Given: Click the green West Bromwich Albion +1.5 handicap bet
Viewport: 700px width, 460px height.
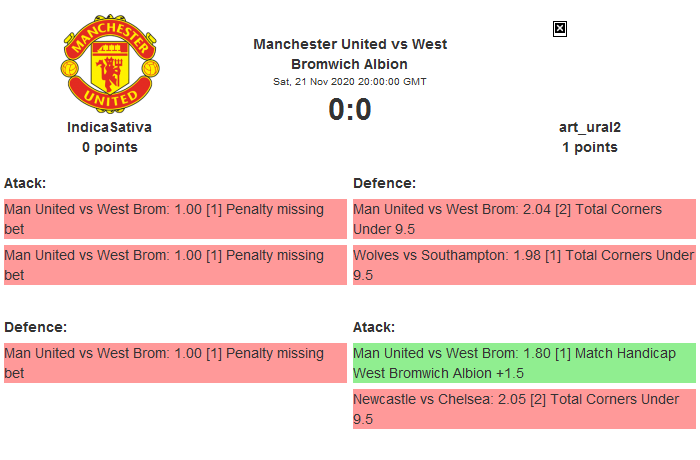Looking at the screenshot, I should coord(524,363).
